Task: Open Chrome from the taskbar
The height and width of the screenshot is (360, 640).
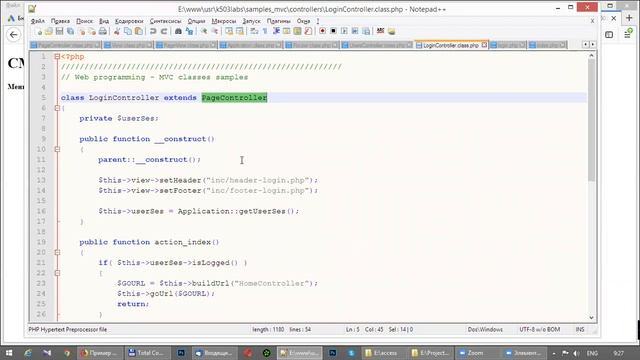Action: (67, 353)
